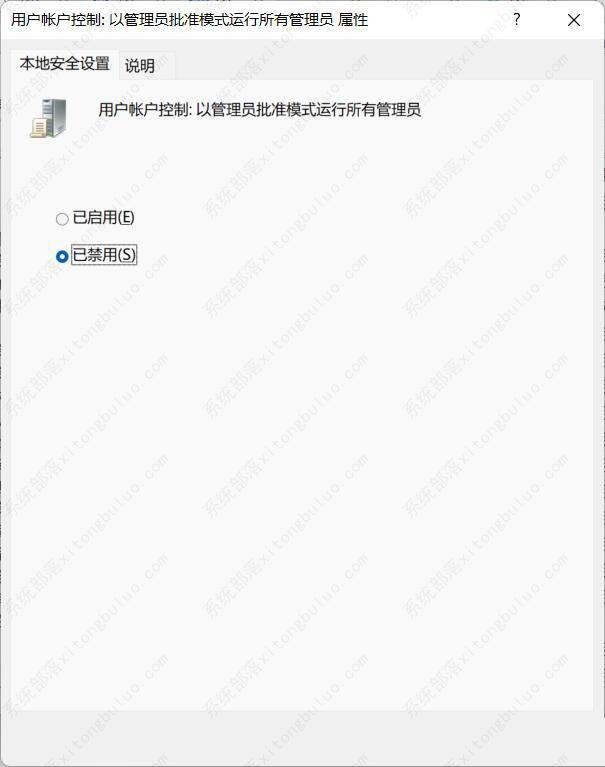The height and width of the screenshot is (767, 605).
Task: Click the policy name heading beside icon
Action: 259,110
